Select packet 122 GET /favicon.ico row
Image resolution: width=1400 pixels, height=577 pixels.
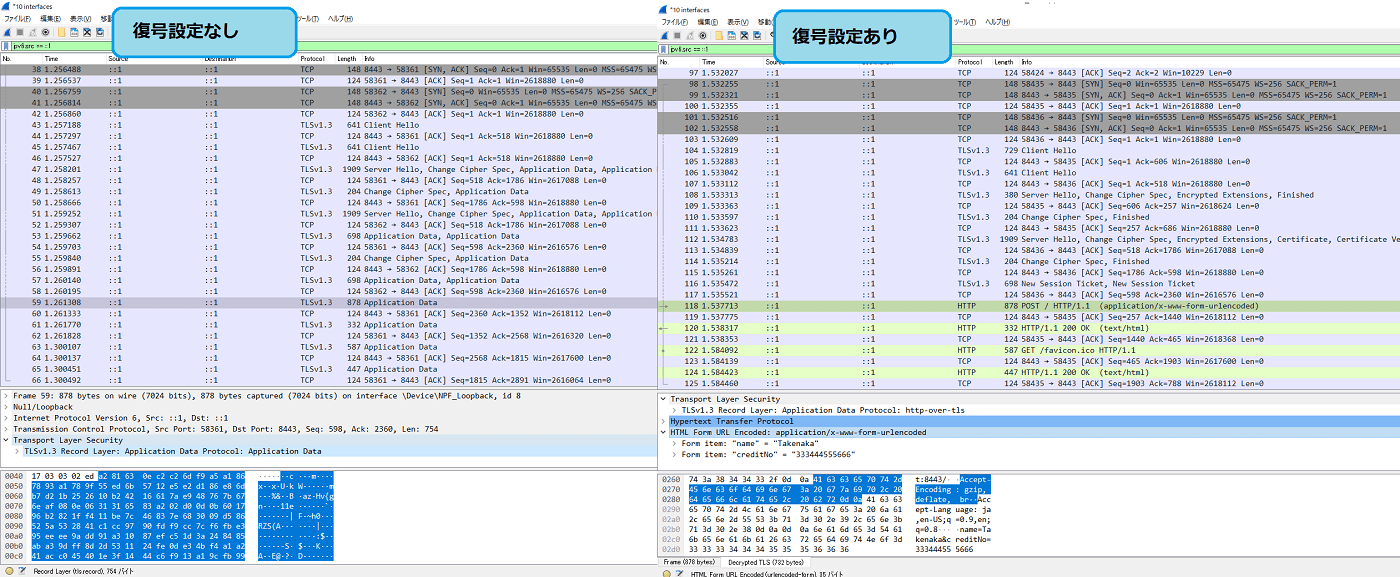(1029, 350)
